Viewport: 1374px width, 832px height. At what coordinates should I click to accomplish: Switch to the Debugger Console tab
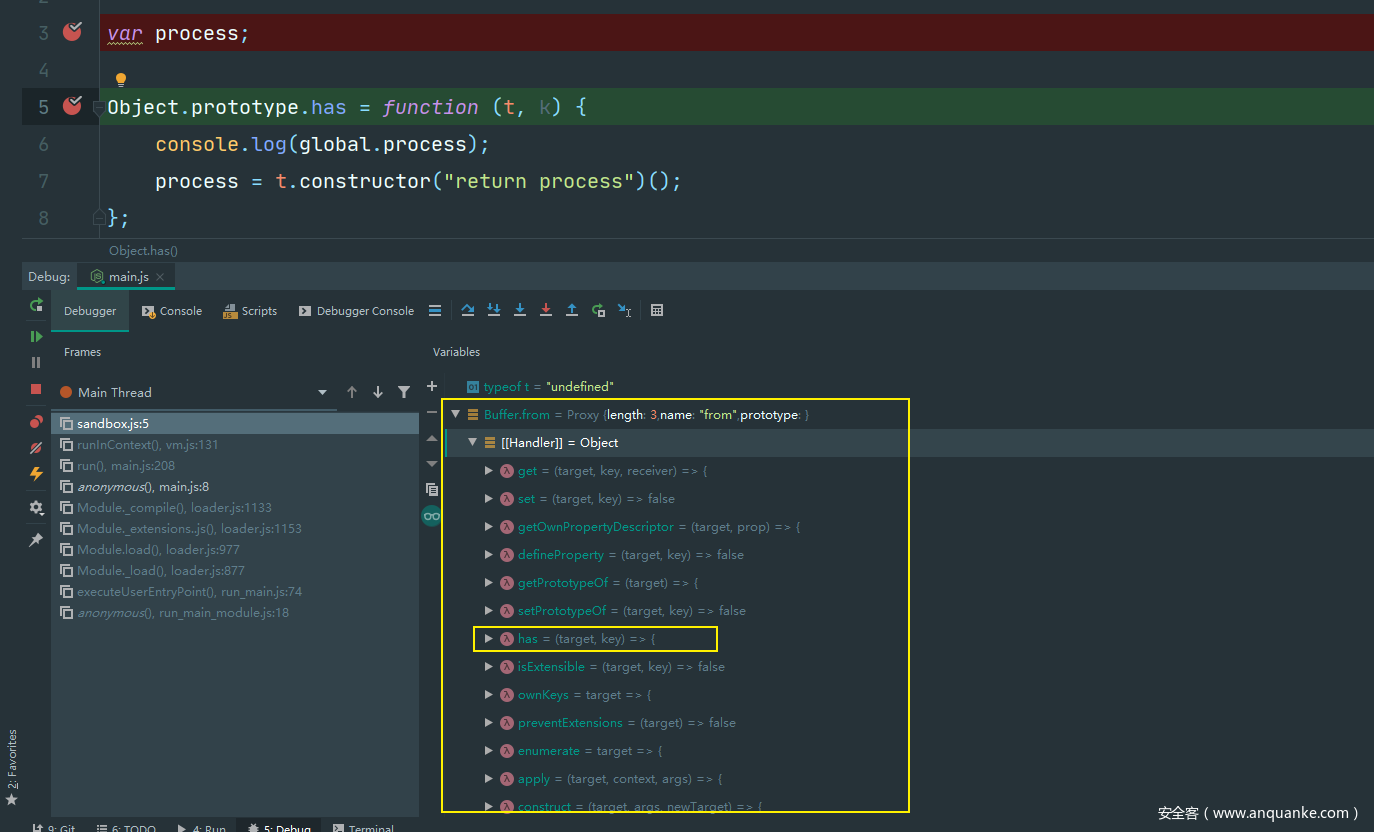click(356, 311)
